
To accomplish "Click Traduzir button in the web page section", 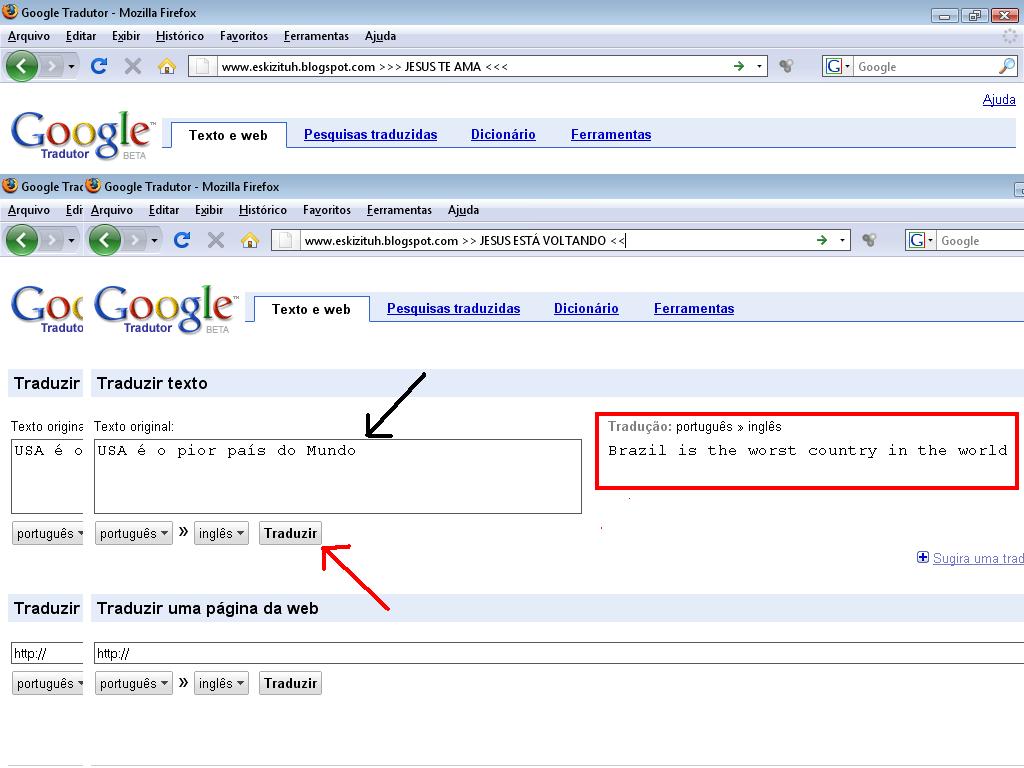I will (290, 683).
